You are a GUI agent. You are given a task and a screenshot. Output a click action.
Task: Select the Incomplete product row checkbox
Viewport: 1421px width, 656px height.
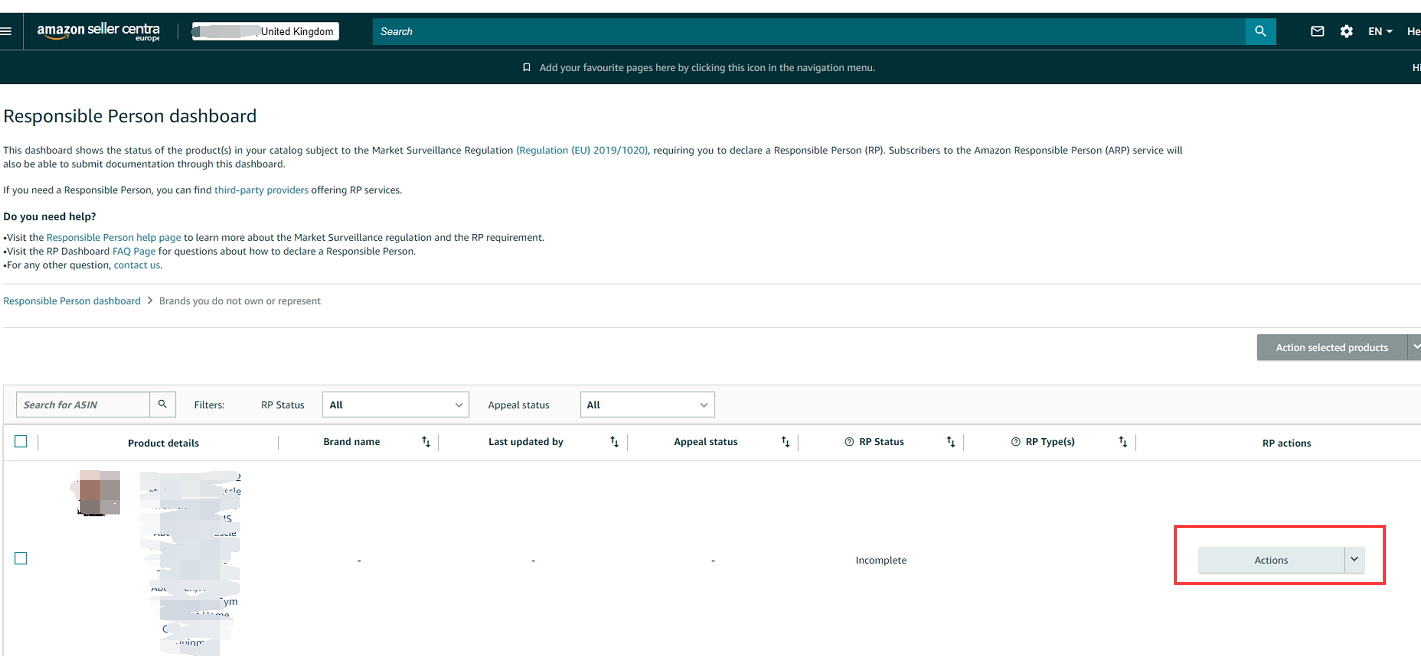coord(21,558)
